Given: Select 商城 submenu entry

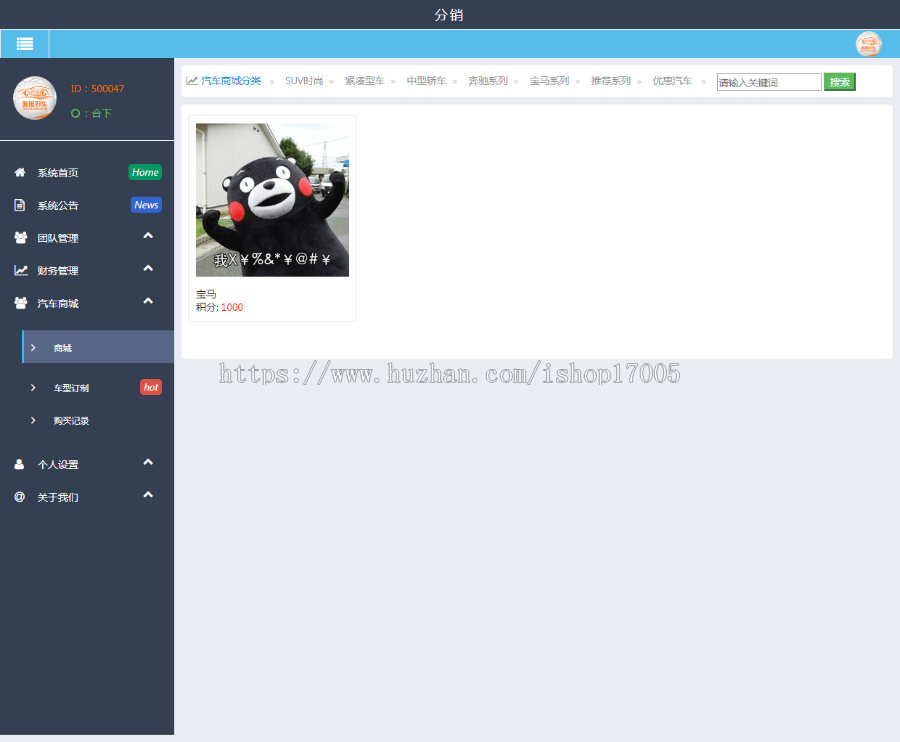Looking at the screenshot, I should point(98,347).
